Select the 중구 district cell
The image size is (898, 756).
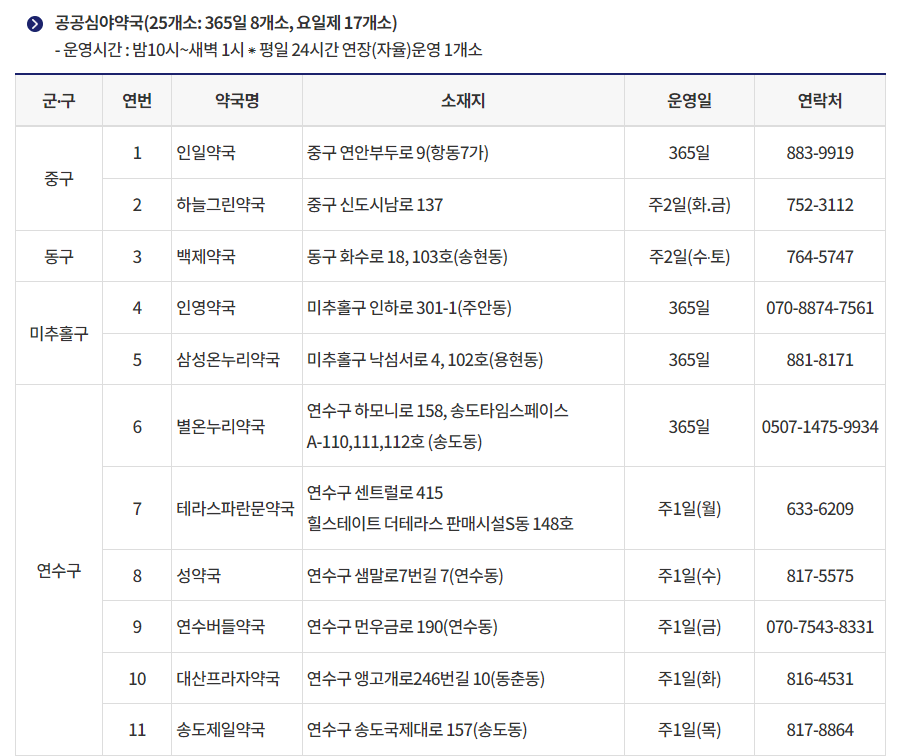coord(58,178)
